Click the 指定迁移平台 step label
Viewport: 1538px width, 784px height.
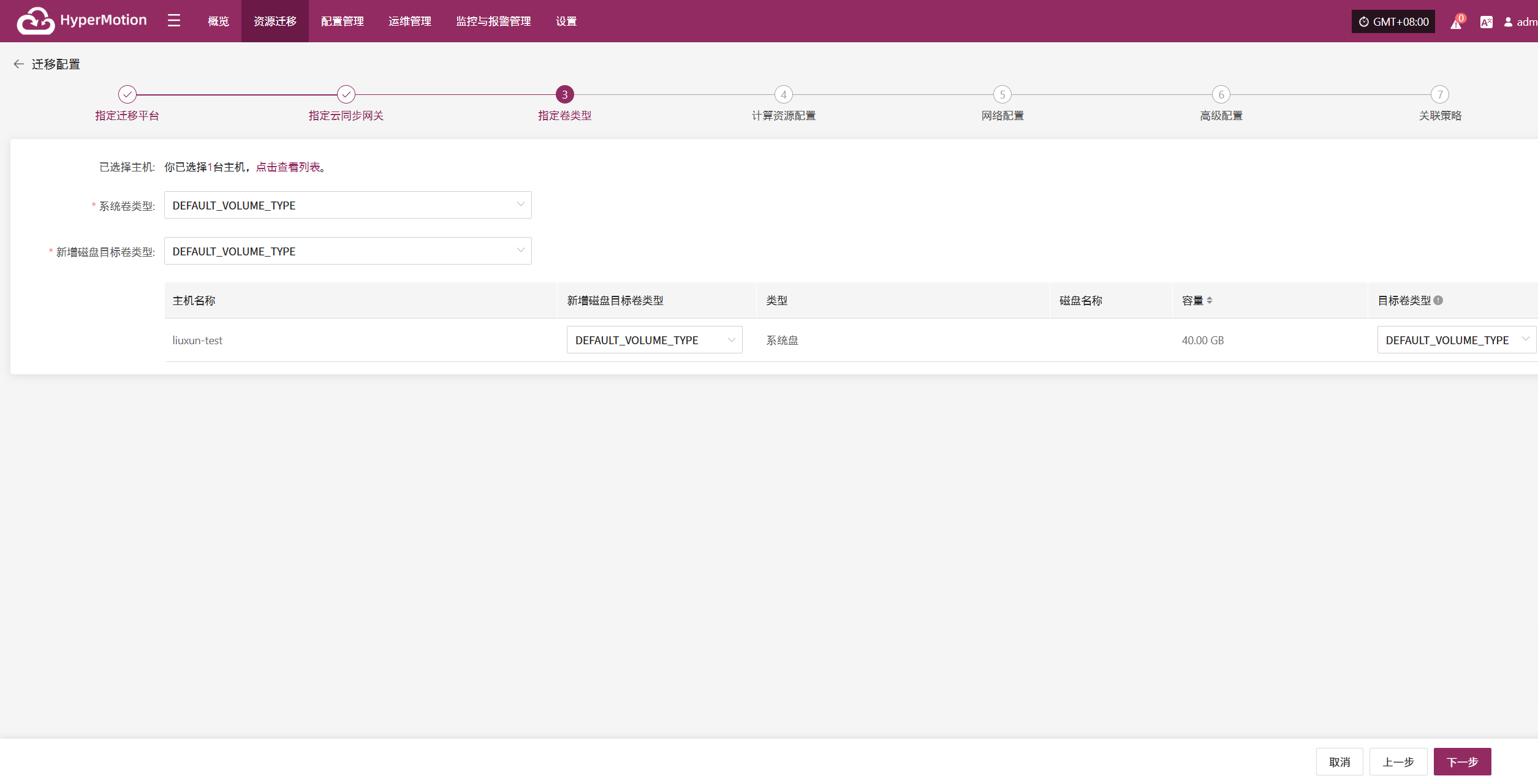tap(127, 116)
